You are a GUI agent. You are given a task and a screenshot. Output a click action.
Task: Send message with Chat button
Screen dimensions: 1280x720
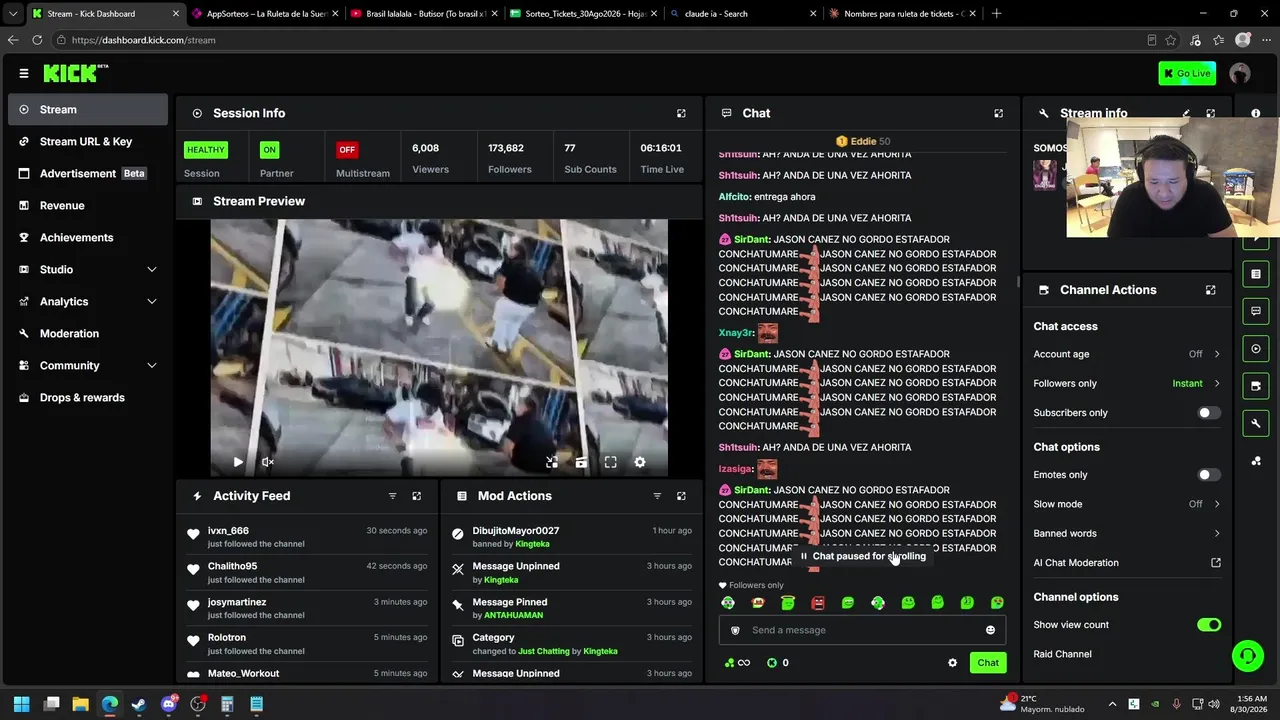pyautogui.click(x=988, y=663)
